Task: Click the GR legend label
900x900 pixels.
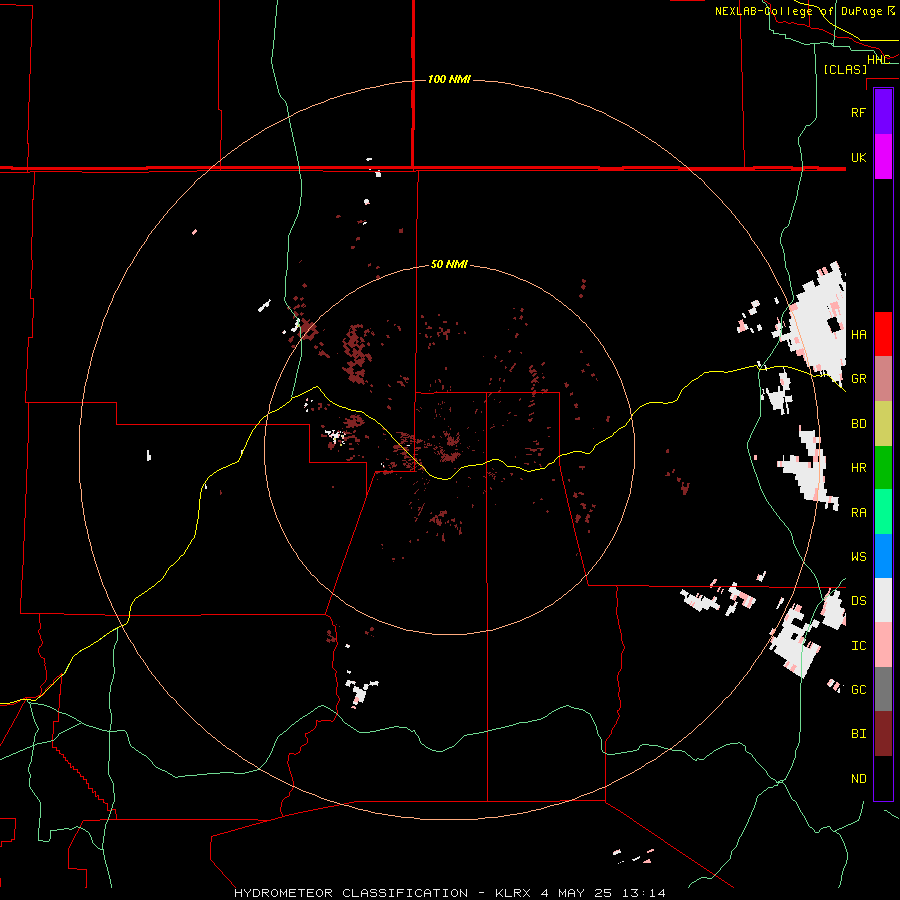Action: point(858,379)
